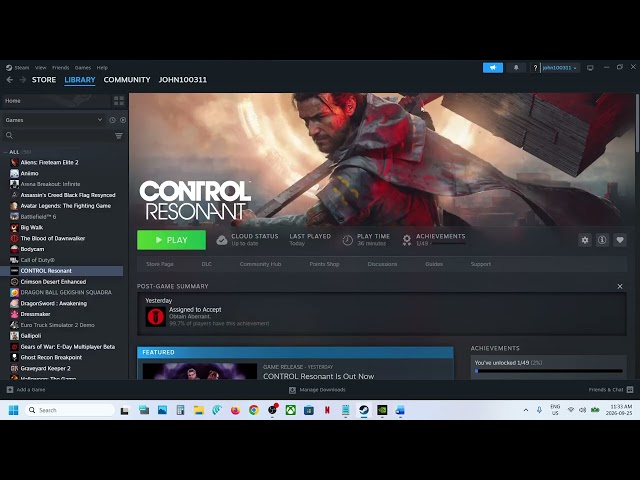
Task: Add CONTROL Resonant to favorites heart
Action: pos(620,240)
